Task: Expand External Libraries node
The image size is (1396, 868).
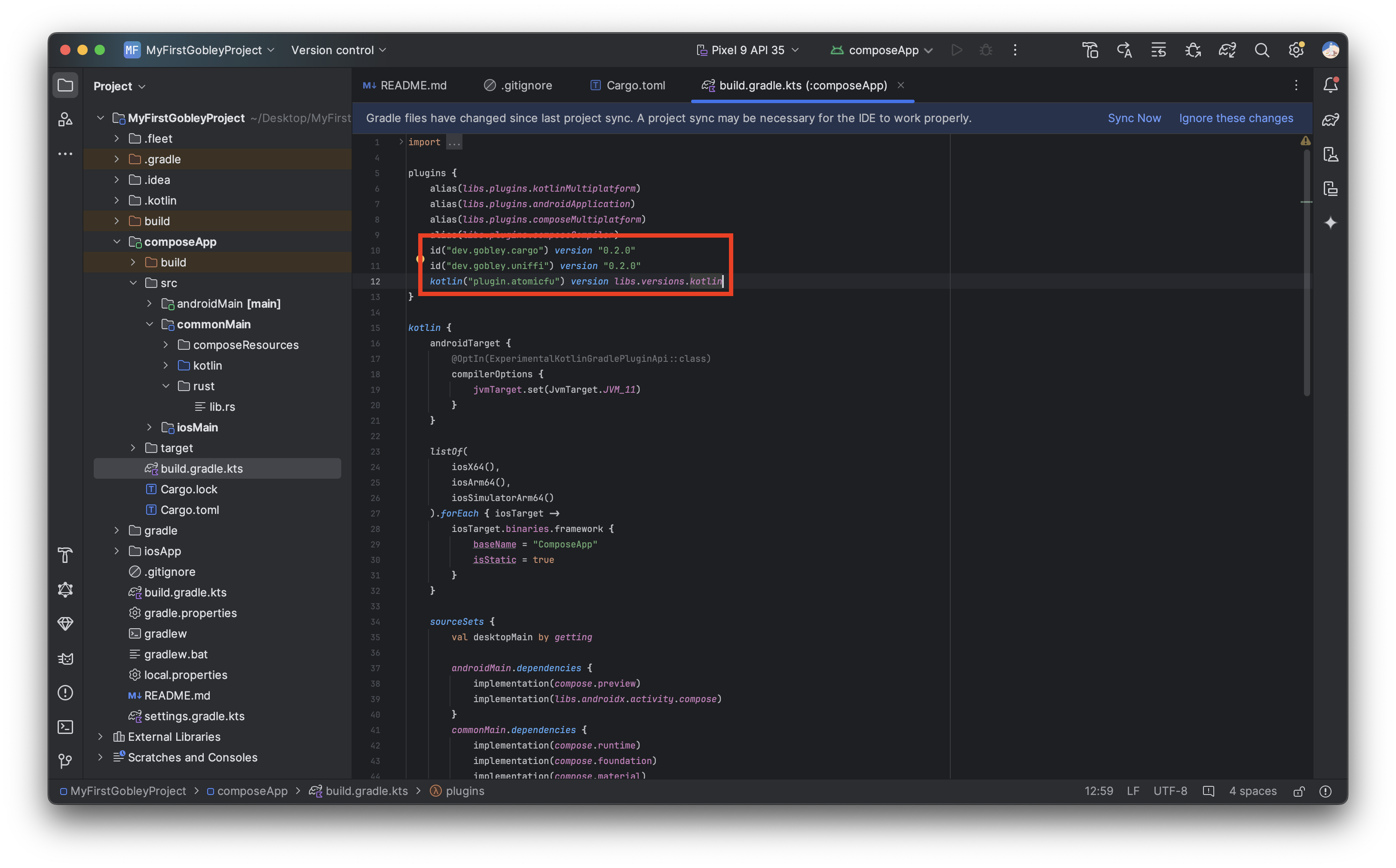Action: pos(101,737)
